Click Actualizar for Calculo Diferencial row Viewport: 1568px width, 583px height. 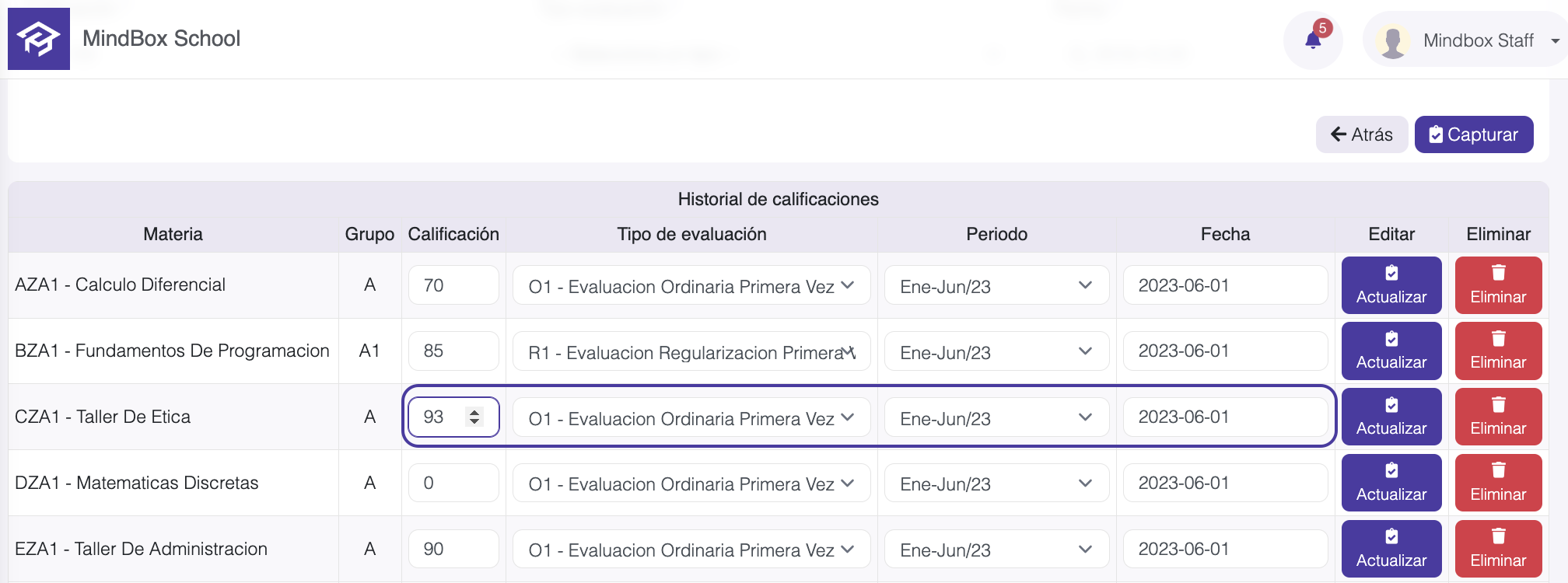click(x=1391, y=285)
